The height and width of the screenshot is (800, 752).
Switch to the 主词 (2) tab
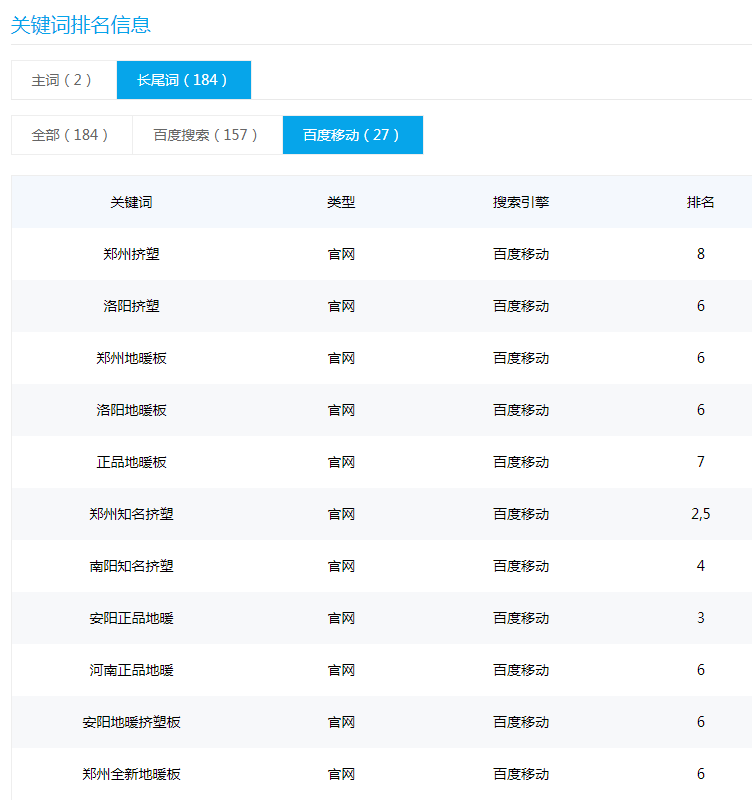click(64, 80)
